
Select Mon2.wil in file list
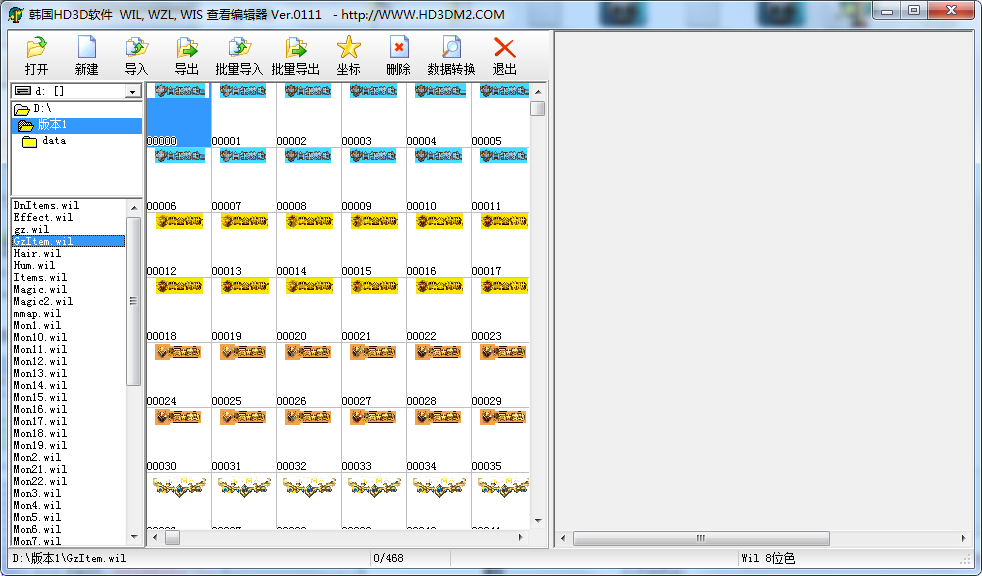pyautogui.click(x=69, y=458)
